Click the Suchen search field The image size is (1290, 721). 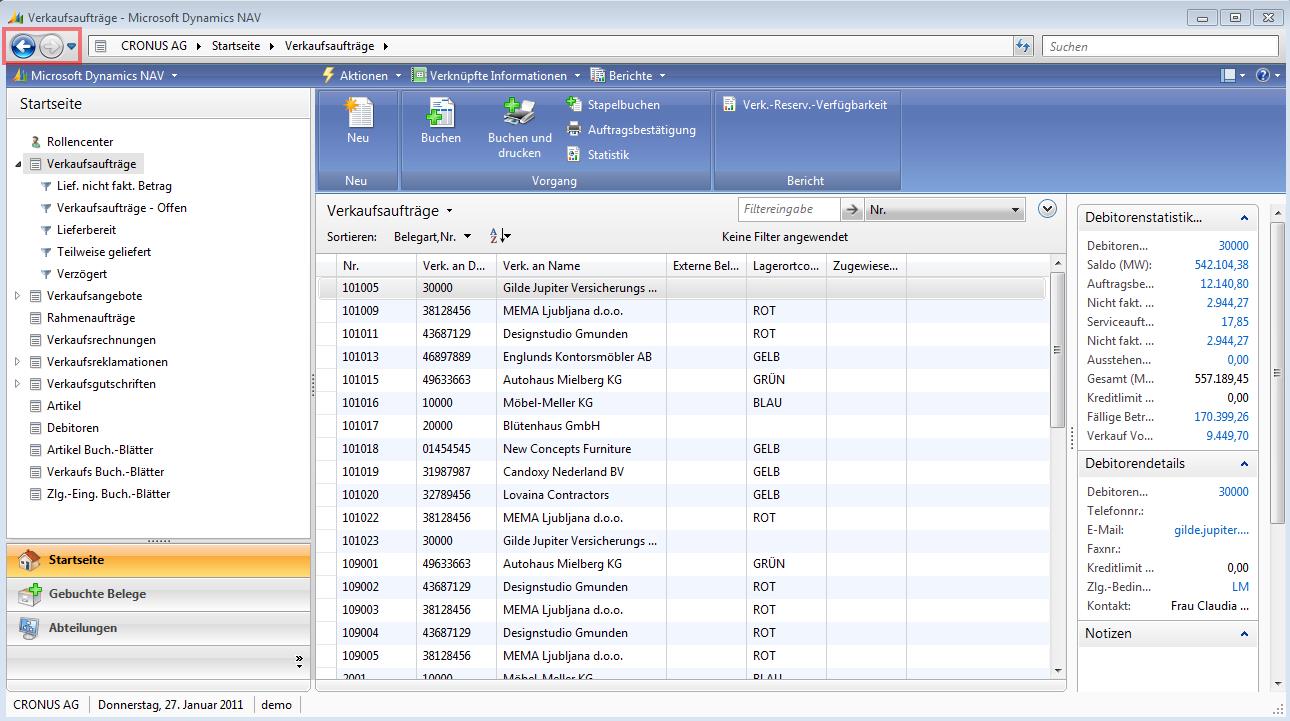point(1160,46)
